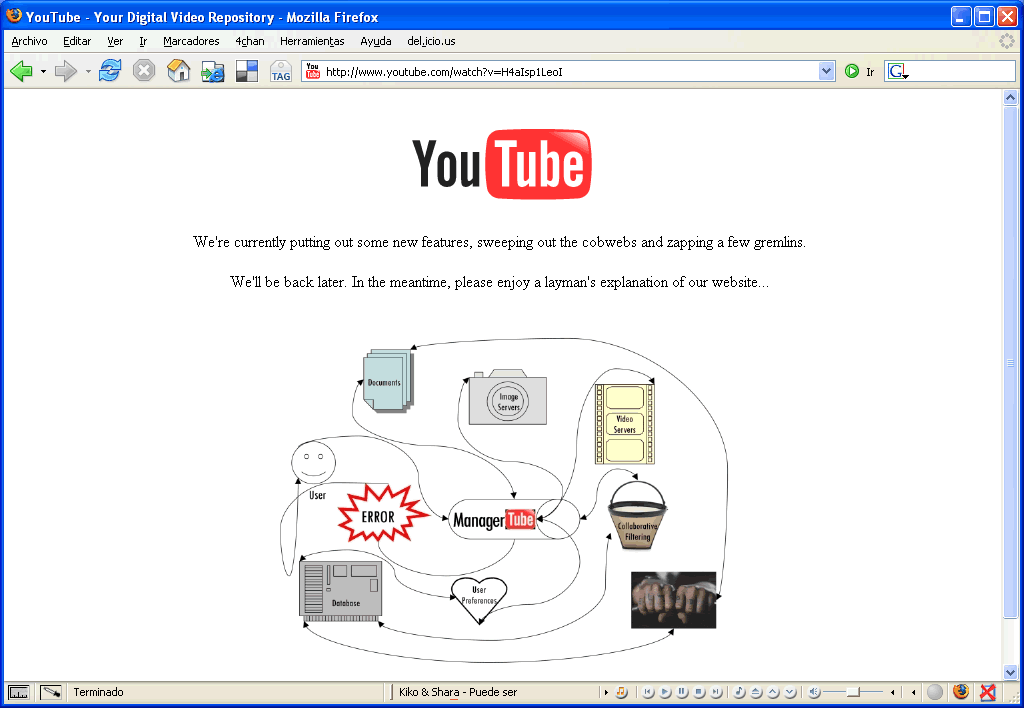The image size is (1024, 708).
Task: Open the 4chan menu
Action: coord(250,41)
